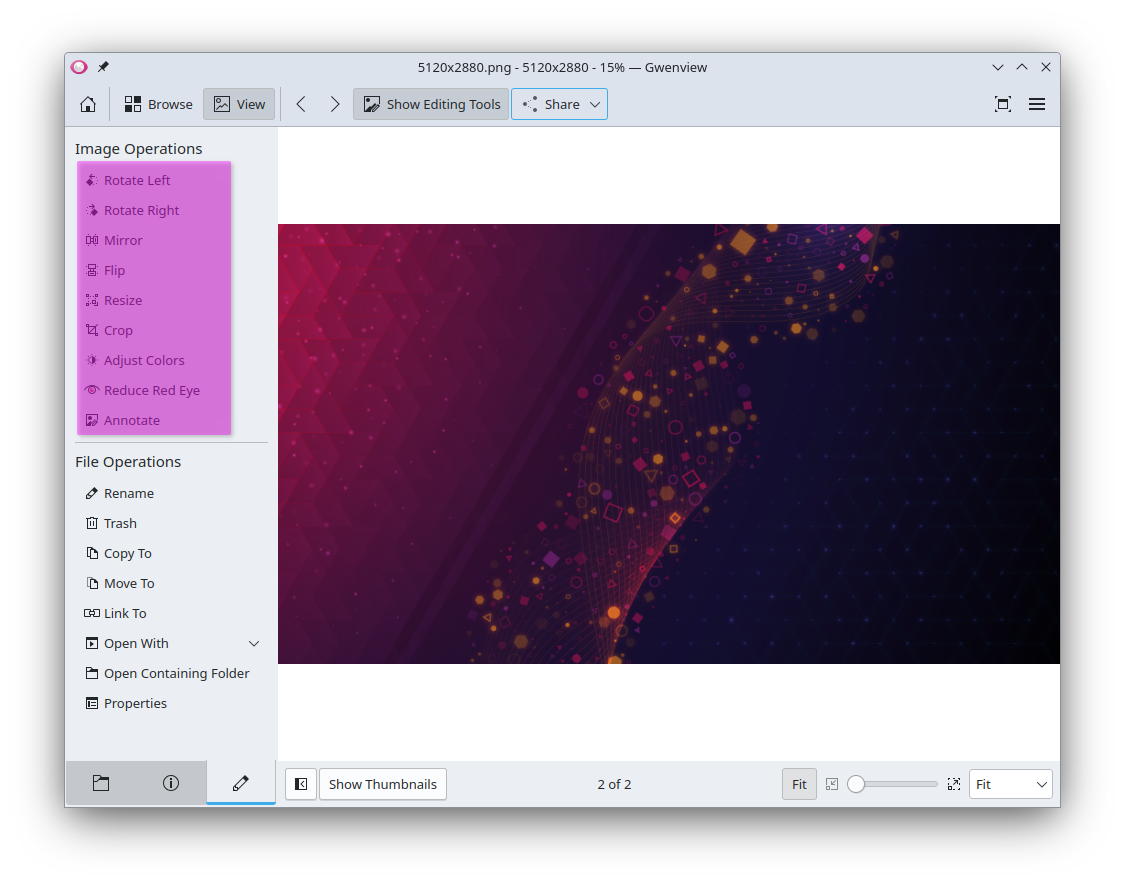Open the Fit zoom combo box
This screenshot has height=884, width=1125.
click(x=1010, y=784)
